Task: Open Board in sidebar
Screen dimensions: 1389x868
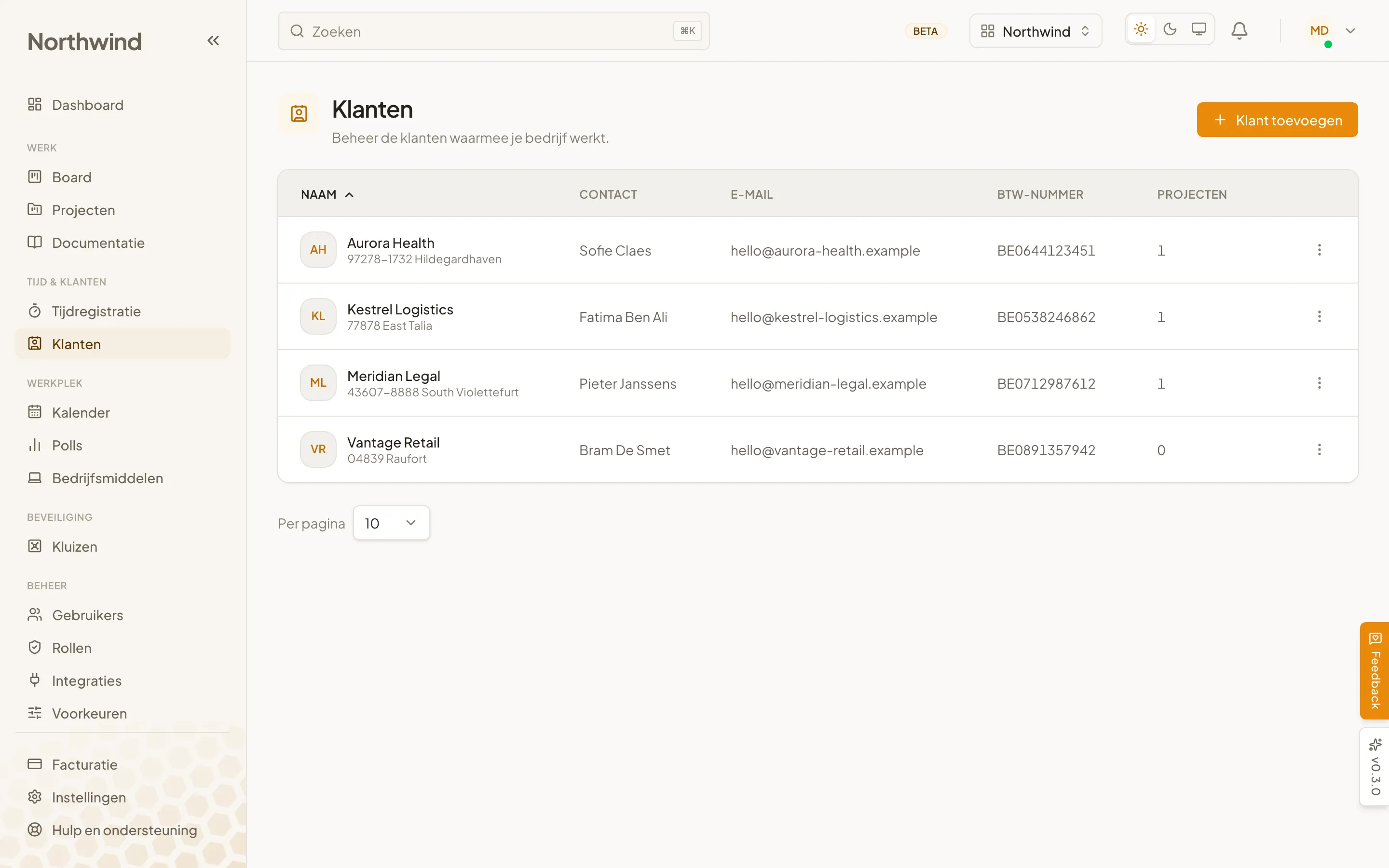Action: click(123, 177)
